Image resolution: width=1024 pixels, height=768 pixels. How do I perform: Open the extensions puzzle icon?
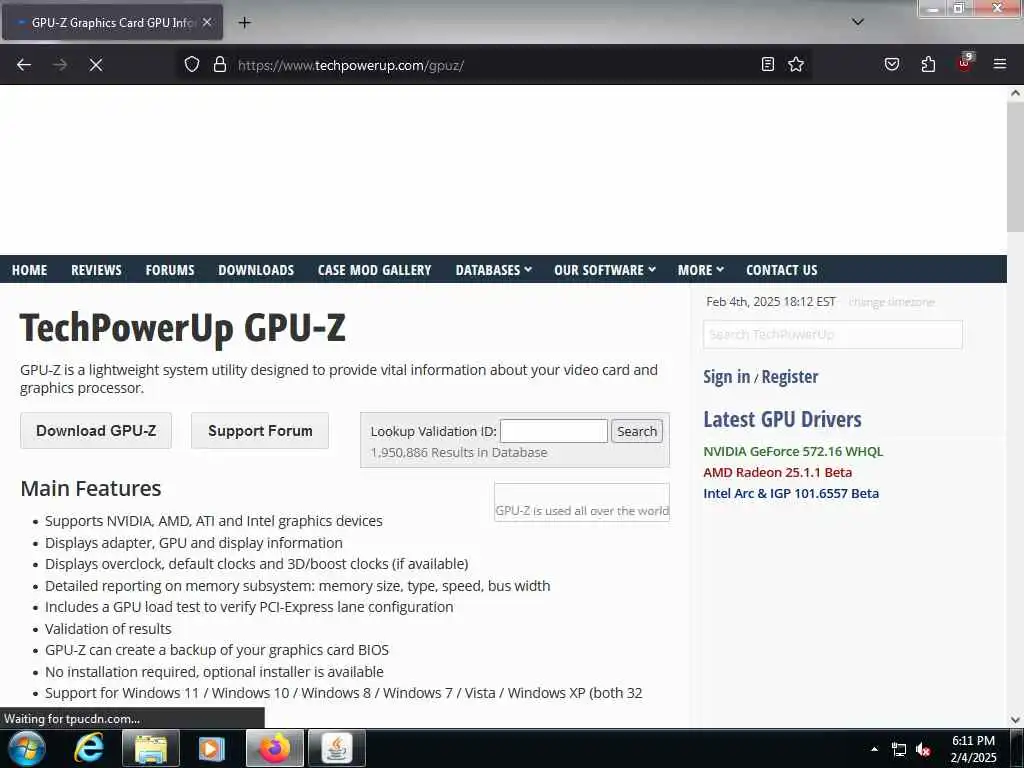coord(928,65)
